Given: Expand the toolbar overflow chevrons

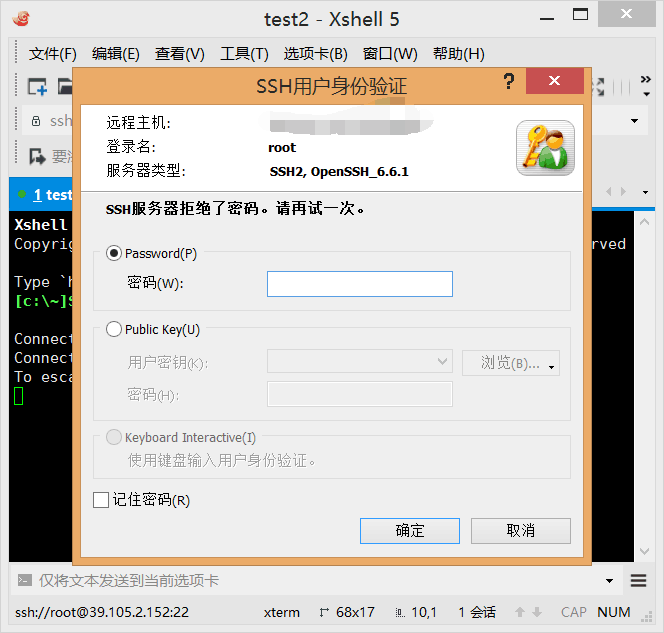Looking at the screenshot, I should click(645, 79).
